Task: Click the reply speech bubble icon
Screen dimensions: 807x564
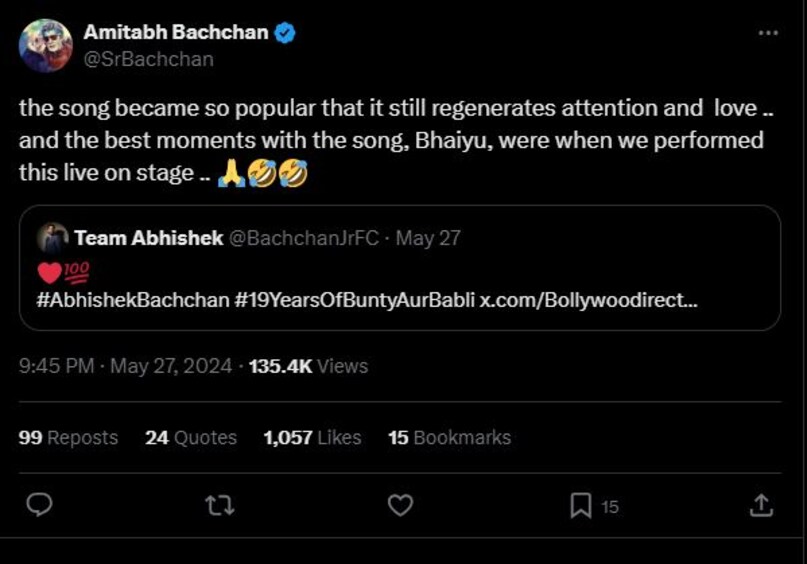Action: pyautogui.click(x=39, y=506)
